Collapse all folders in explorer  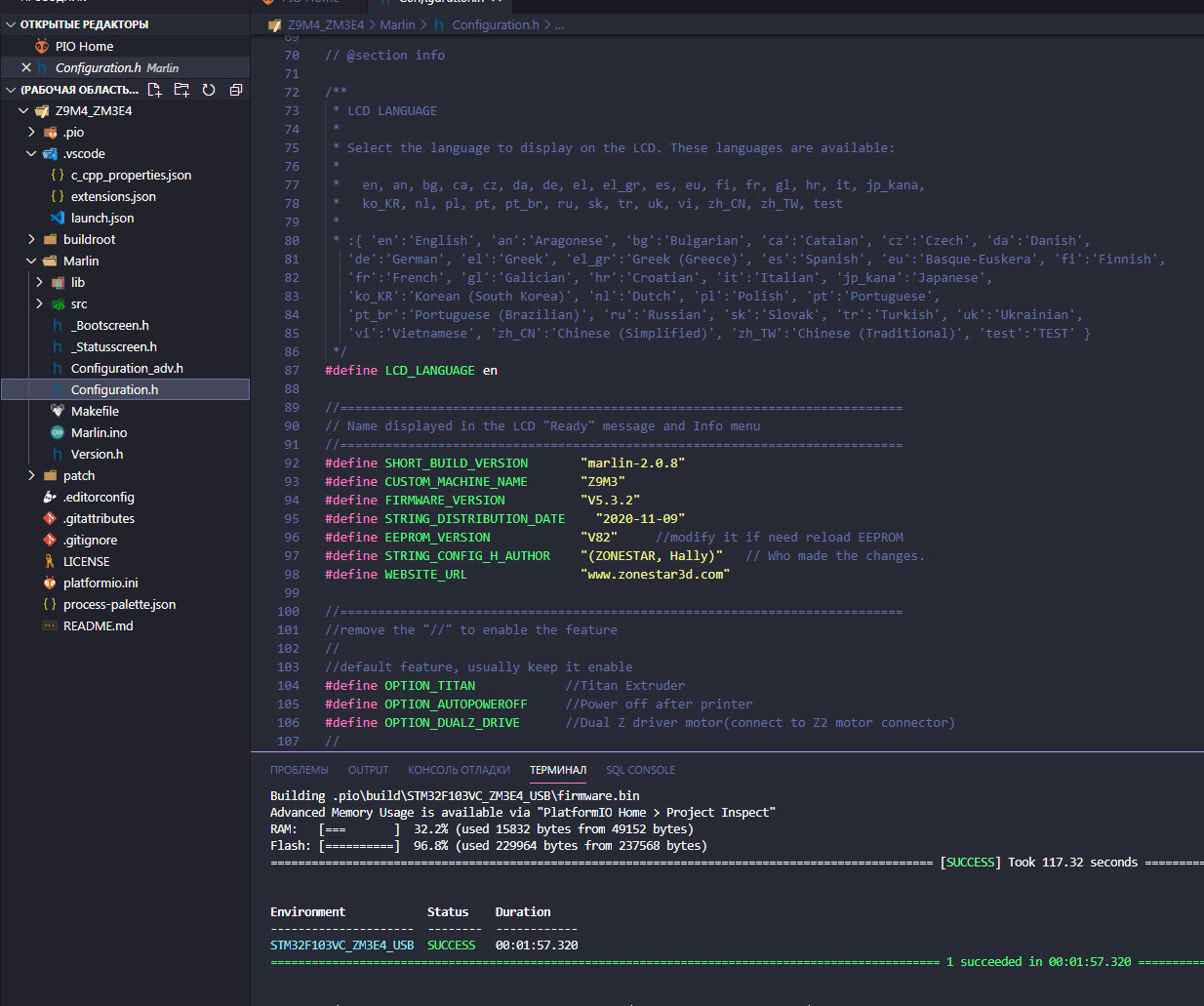(x=235, y=90)
